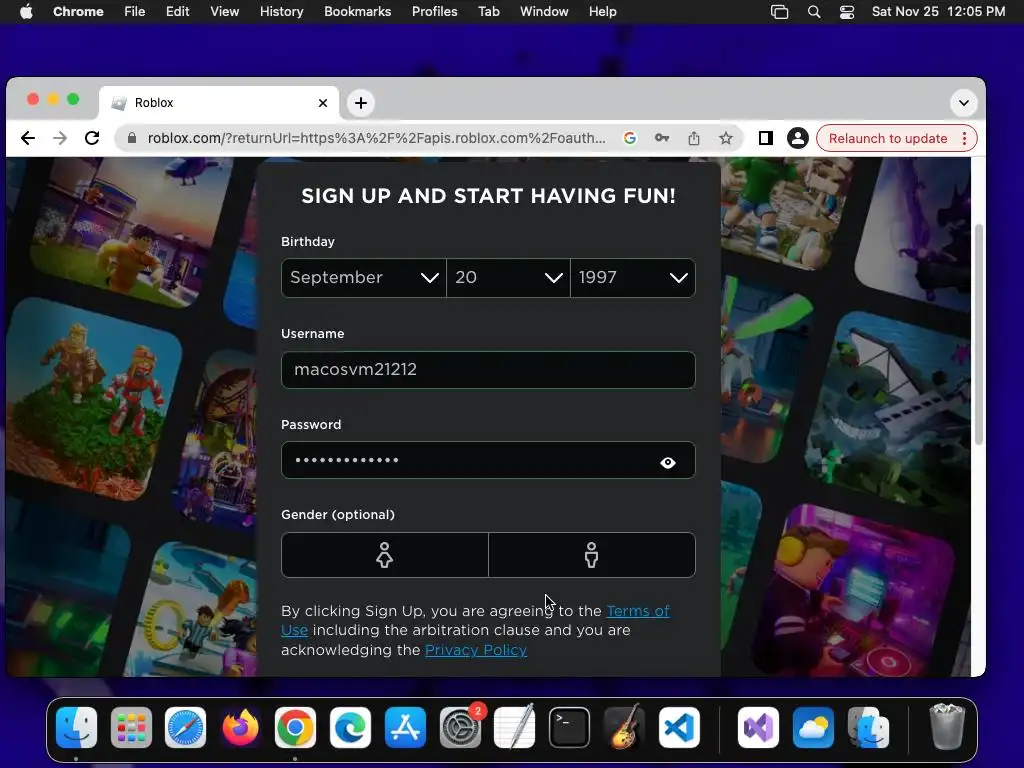Open the History menu

pos(281,11)
